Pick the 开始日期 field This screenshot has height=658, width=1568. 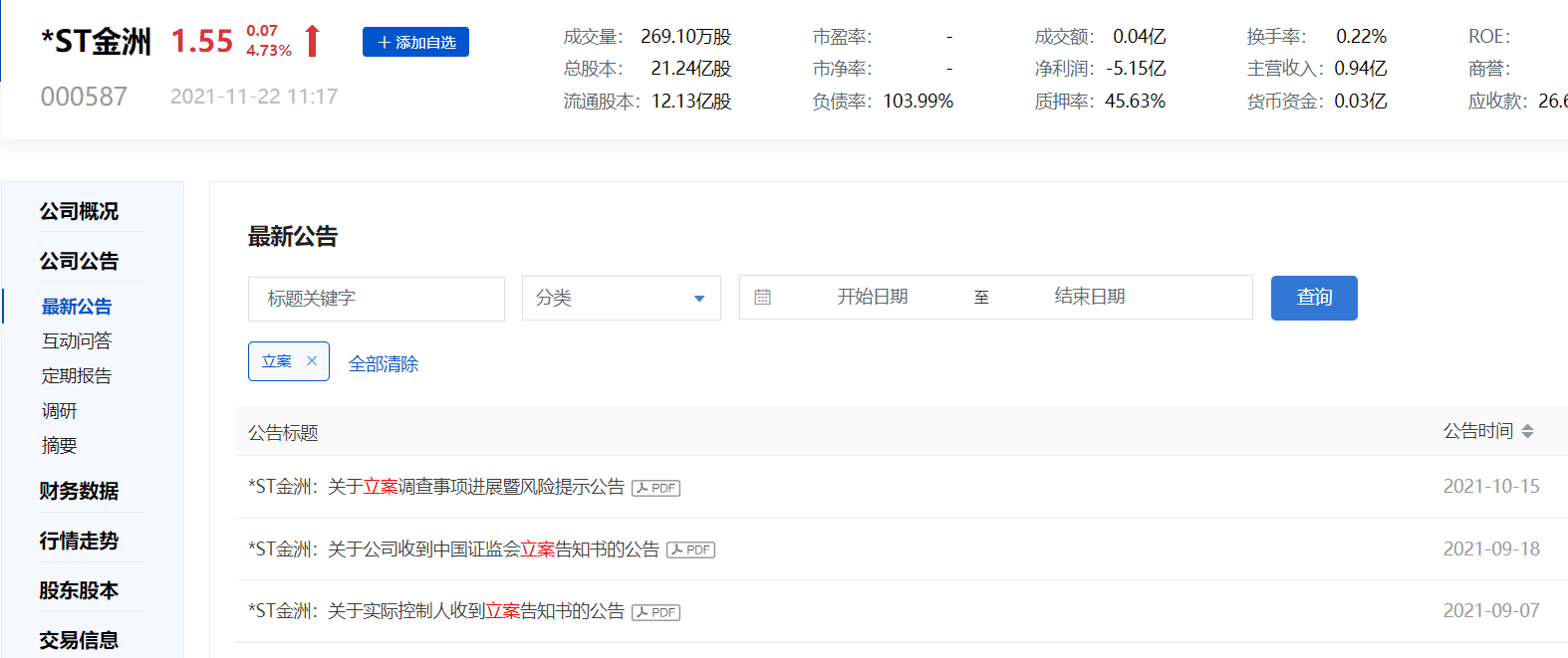[872, 297]
